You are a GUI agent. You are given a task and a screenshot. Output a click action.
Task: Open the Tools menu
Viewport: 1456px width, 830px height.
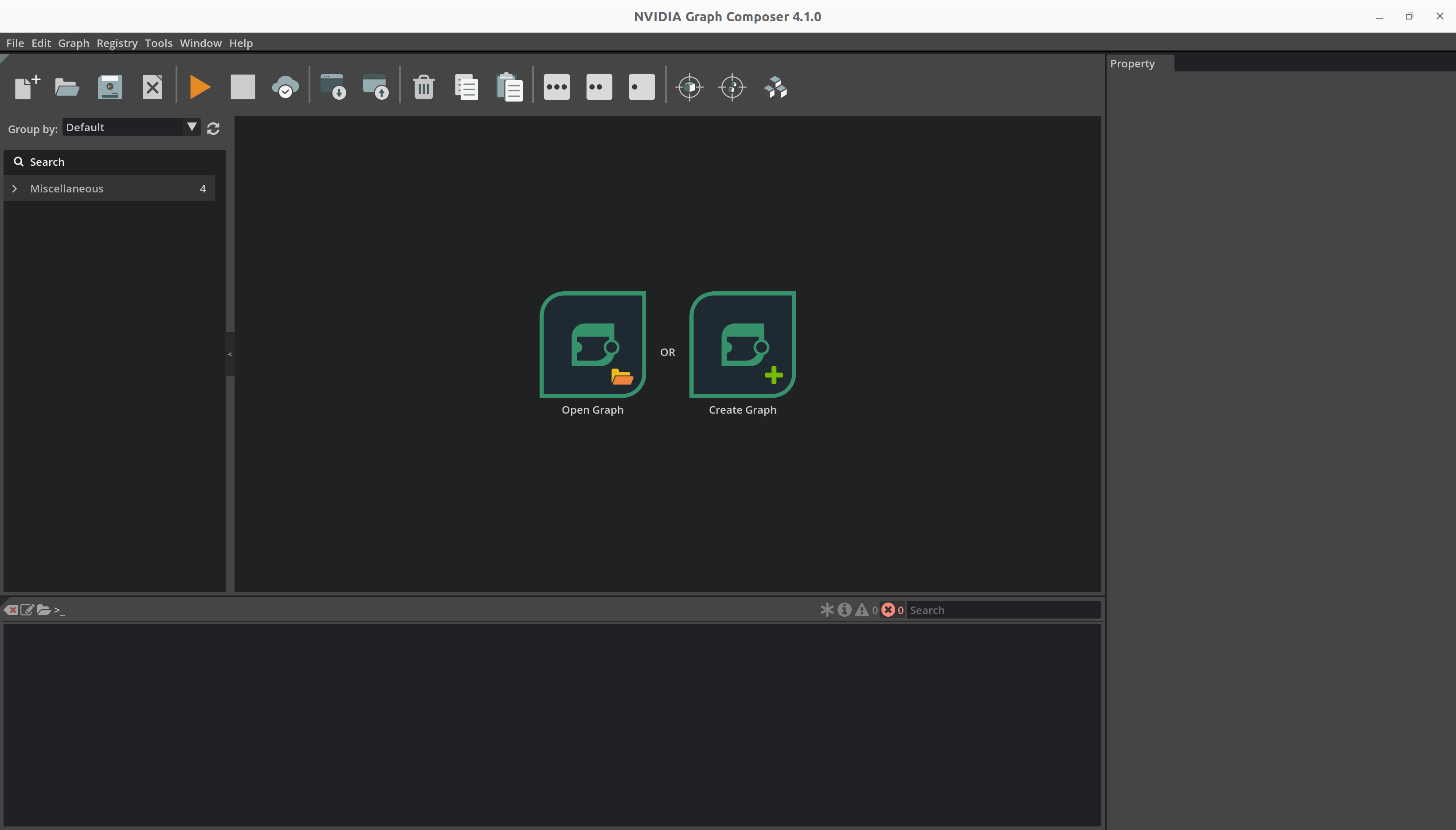[158, 43]
